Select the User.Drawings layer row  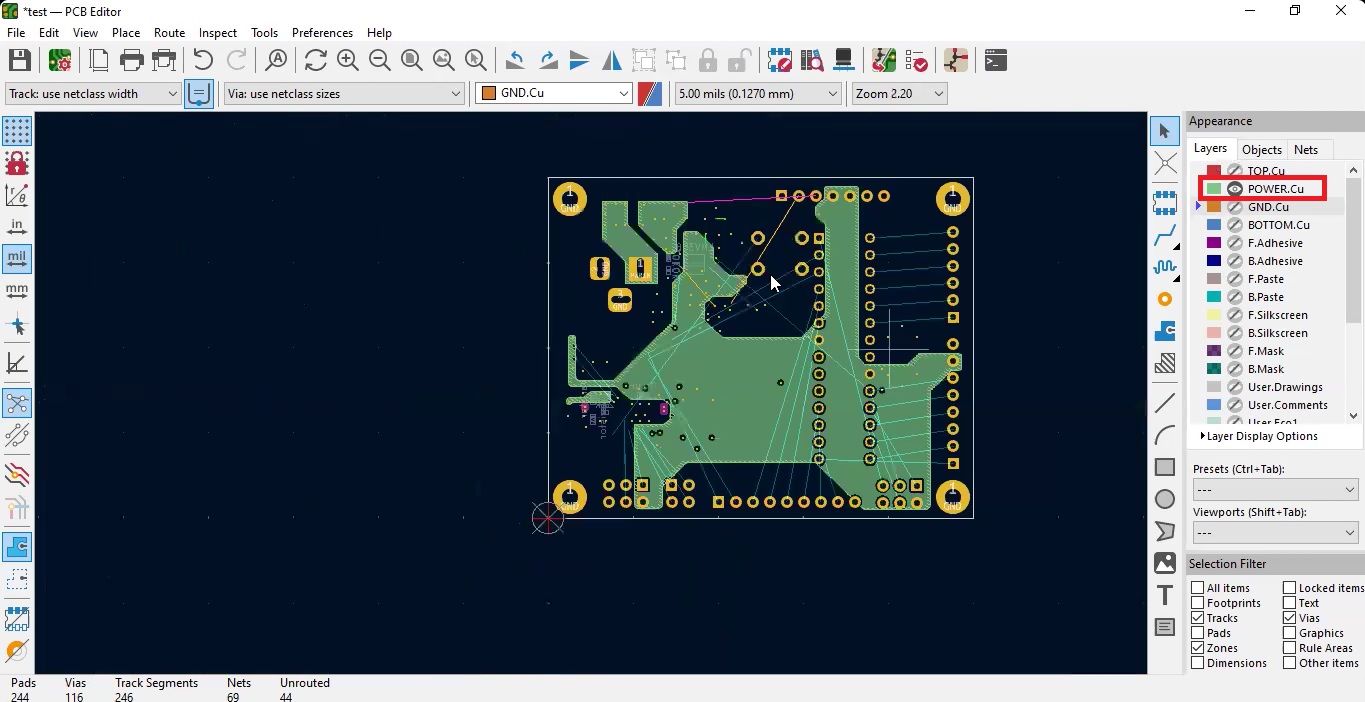[1268, 387]
